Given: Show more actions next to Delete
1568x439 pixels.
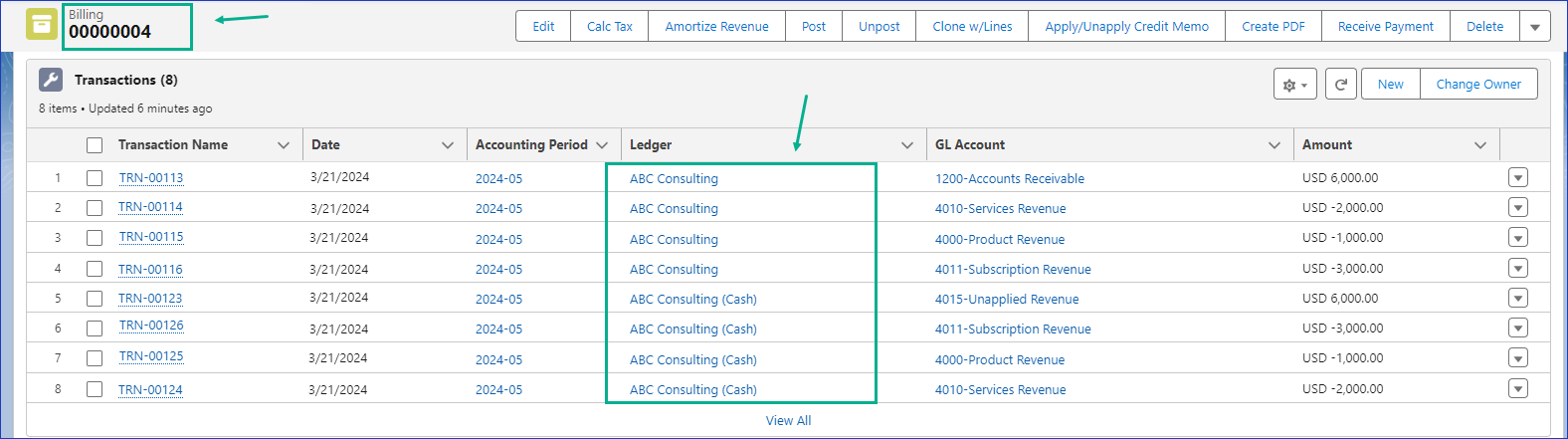Looking at the screenshot, I should pos(1534,27).
